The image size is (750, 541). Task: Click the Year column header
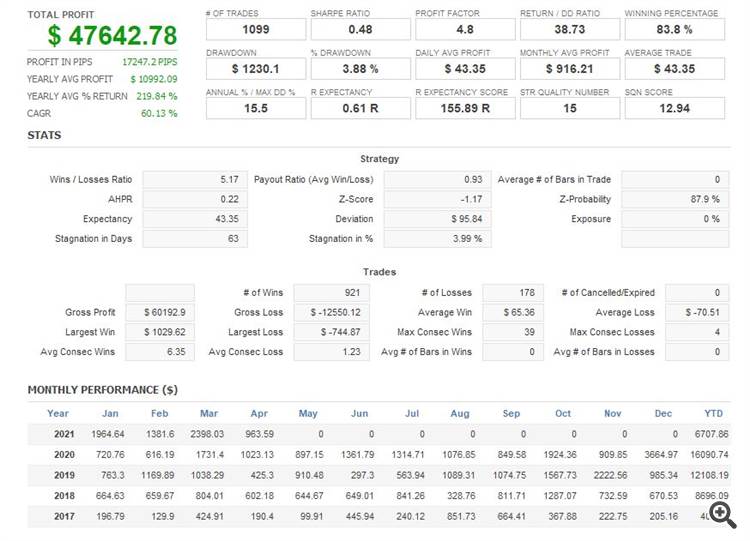click(58, 413)
